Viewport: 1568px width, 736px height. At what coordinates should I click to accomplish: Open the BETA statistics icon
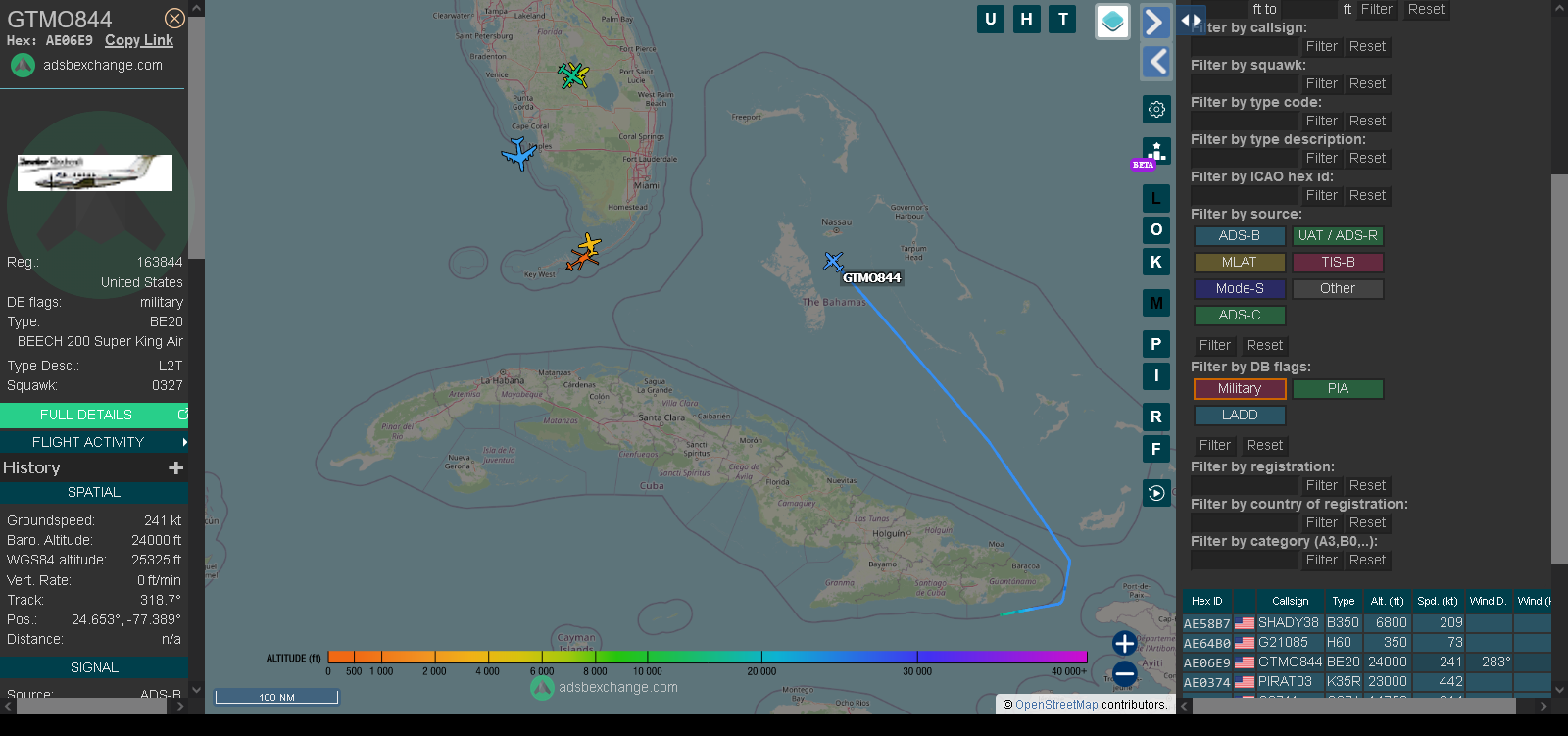click(1156, 152)
